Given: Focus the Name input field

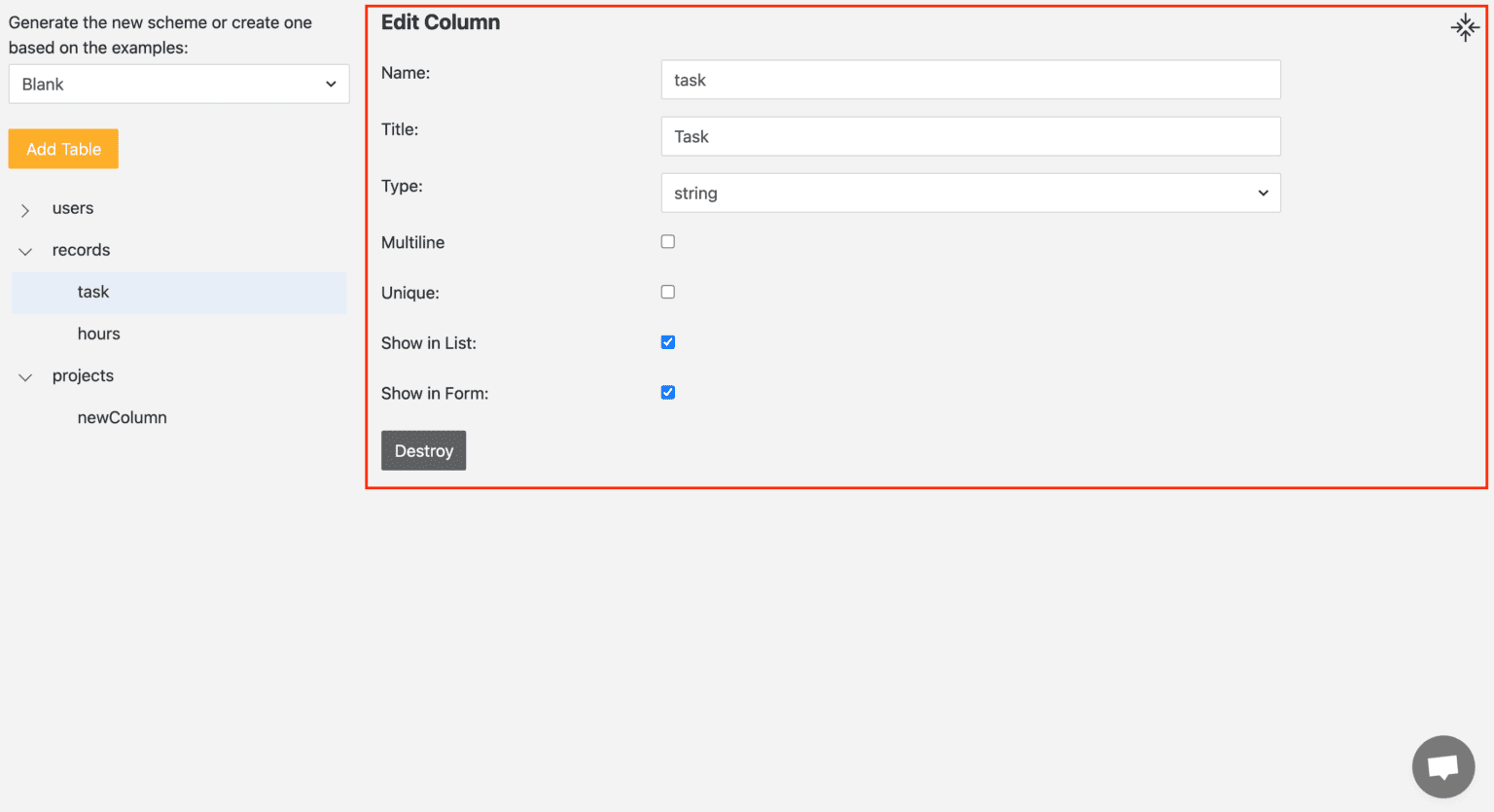Looking at the screenshot, I should 970,81.
